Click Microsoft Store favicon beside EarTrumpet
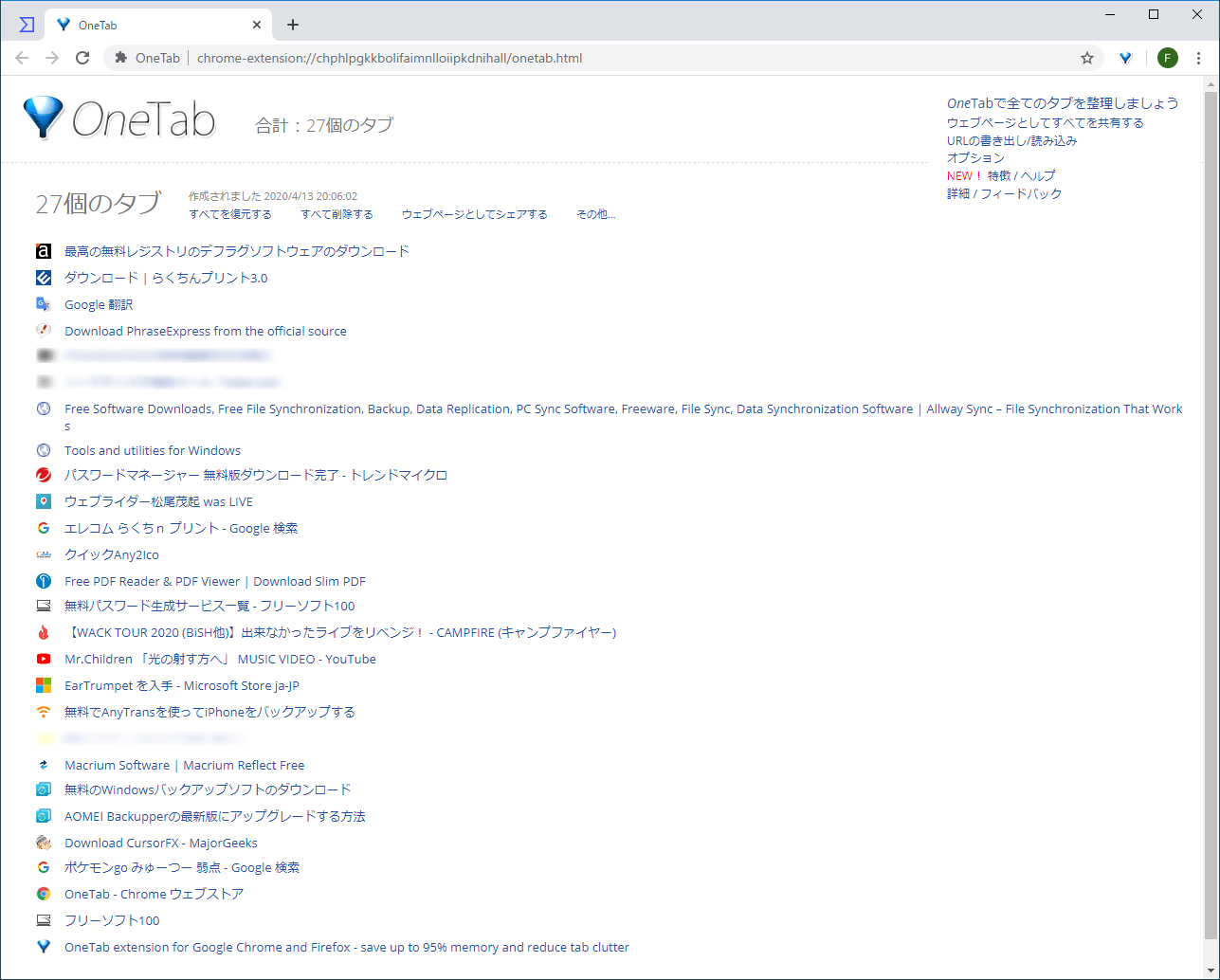Screen dimensions: 1220x980 [44, 685]
